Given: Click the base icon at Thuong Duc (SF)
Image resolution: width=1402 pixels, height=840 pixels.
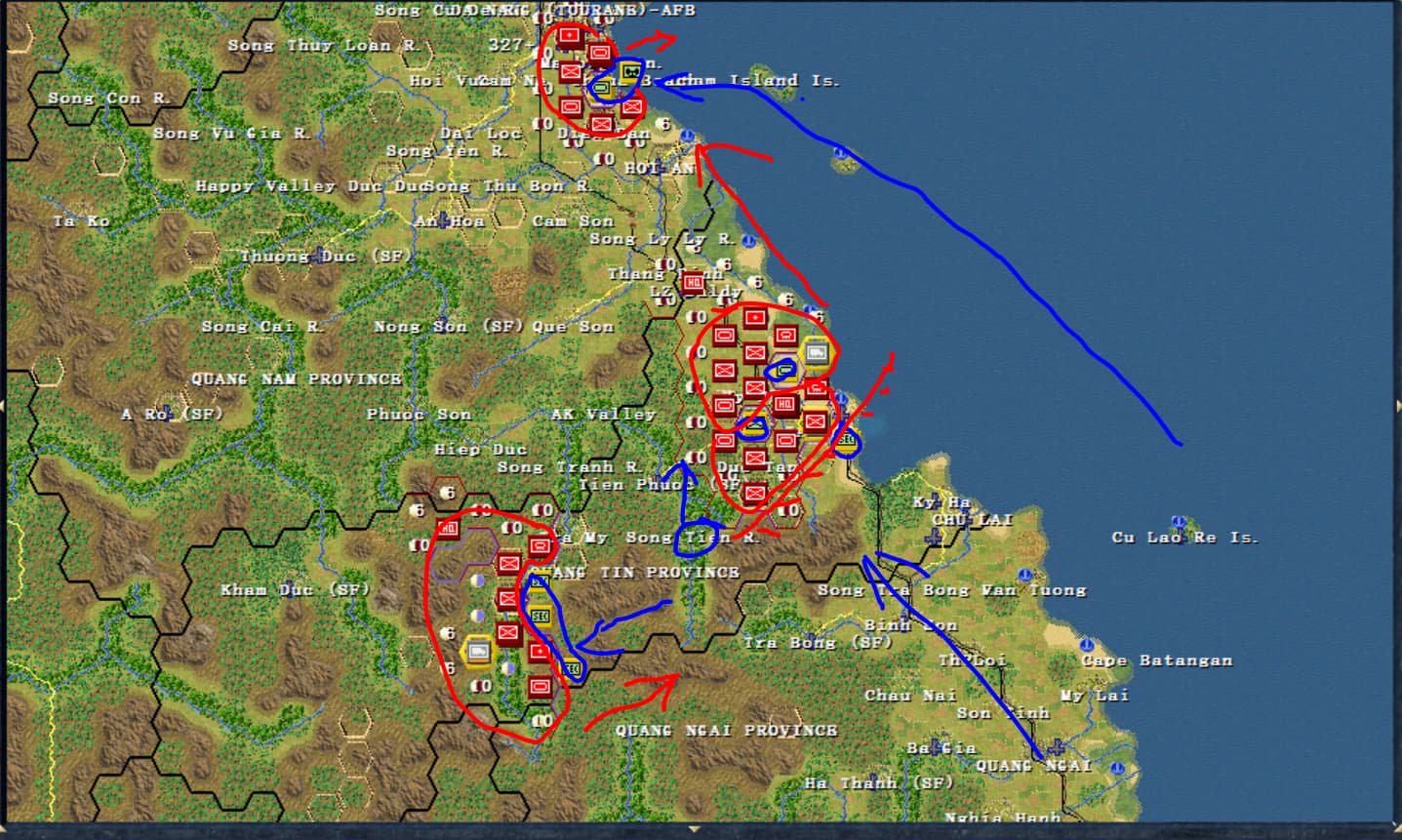Looking at the screenshot, I should (x=320, y=256).
